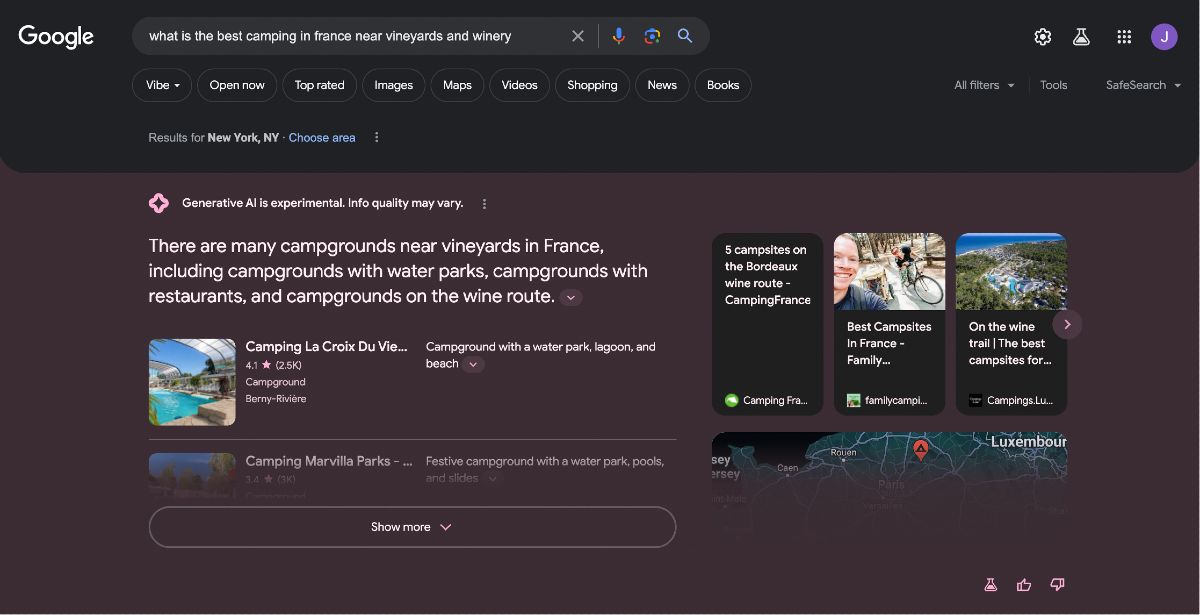
Task: Start voice search with the microphone icon
Action: 619,36
